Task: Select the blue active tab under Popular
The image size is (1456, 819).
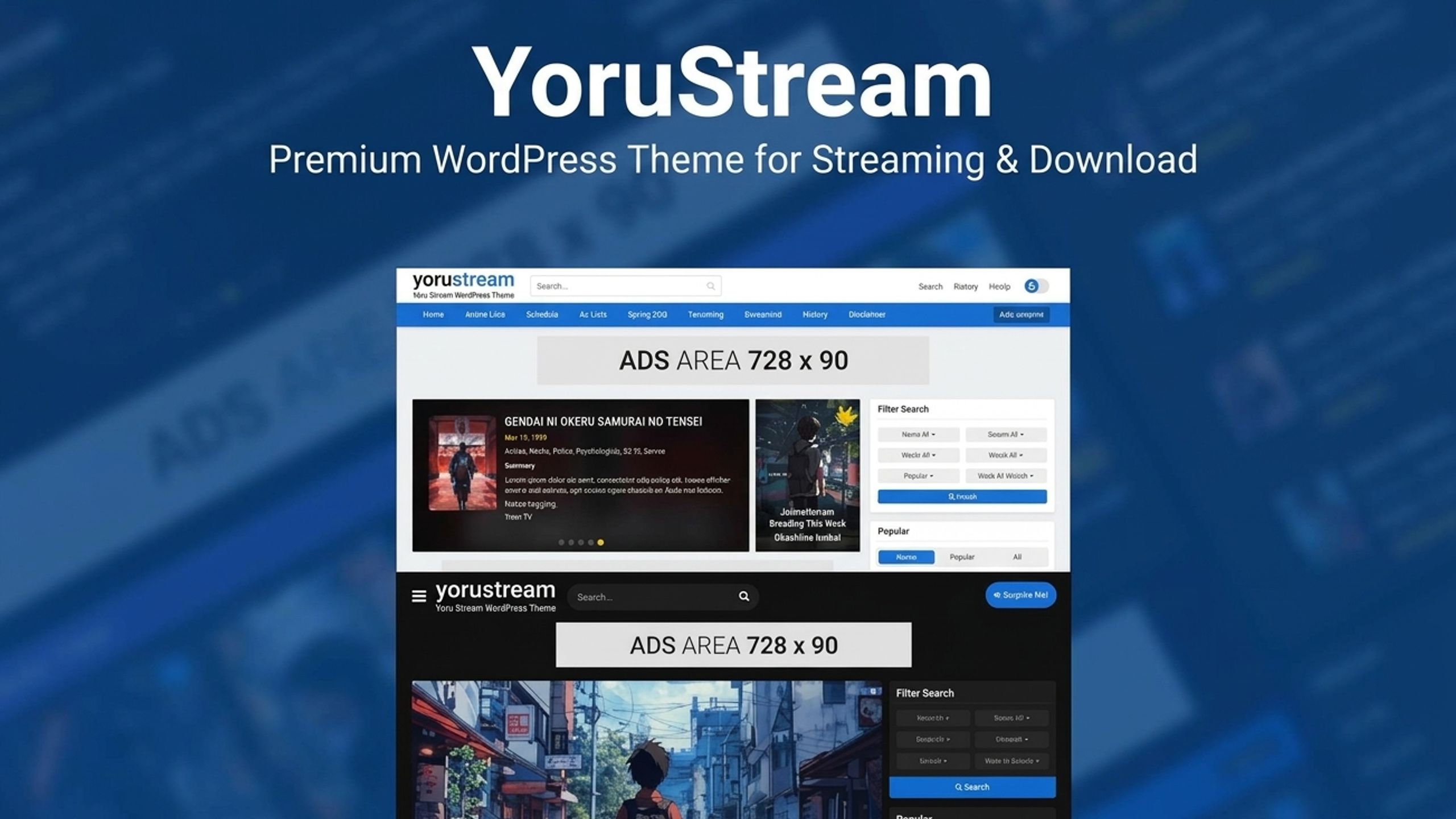Action: pyautogui.click(x=906, y=557)
